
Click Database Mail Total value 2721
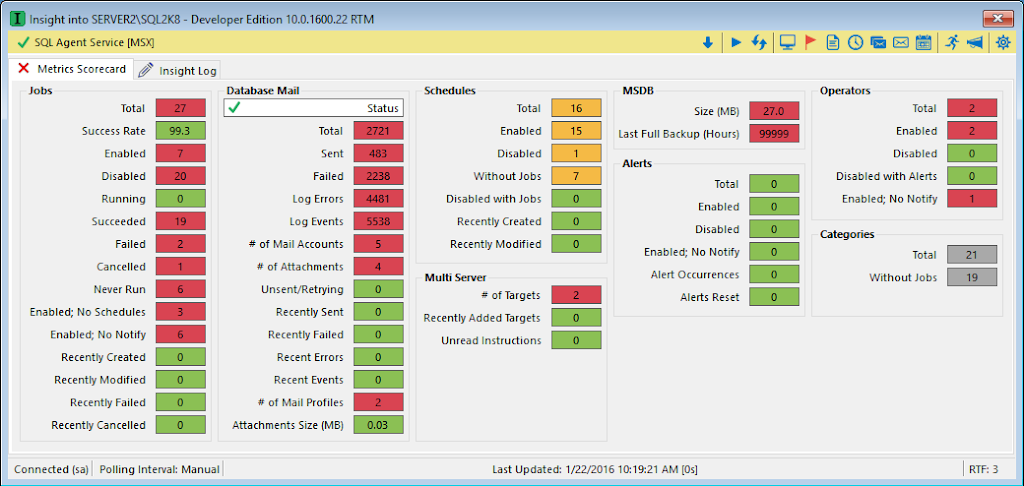coord(379,131)
